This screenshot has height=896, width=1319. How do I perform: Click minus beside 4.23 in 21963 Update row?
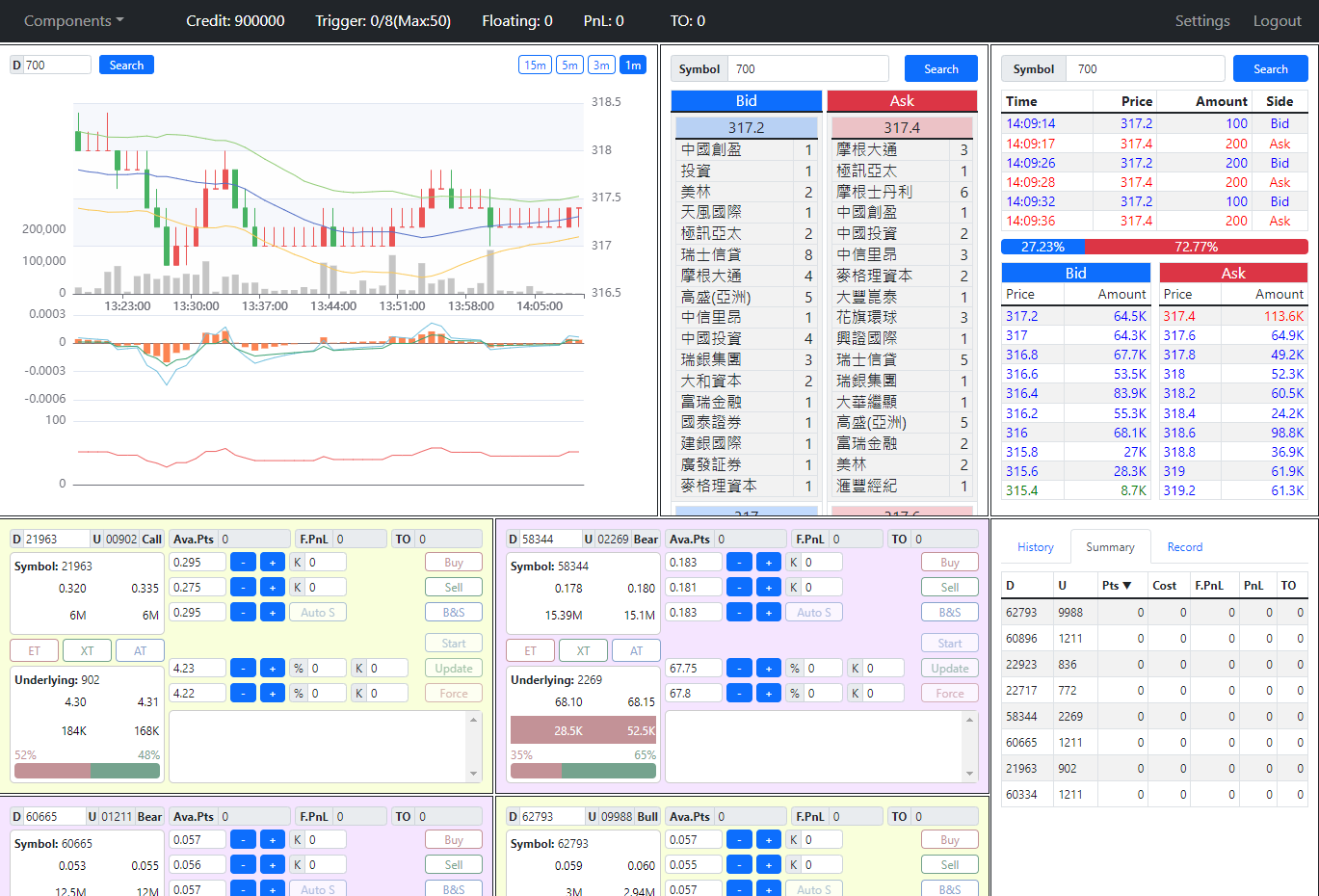[244, 669]
